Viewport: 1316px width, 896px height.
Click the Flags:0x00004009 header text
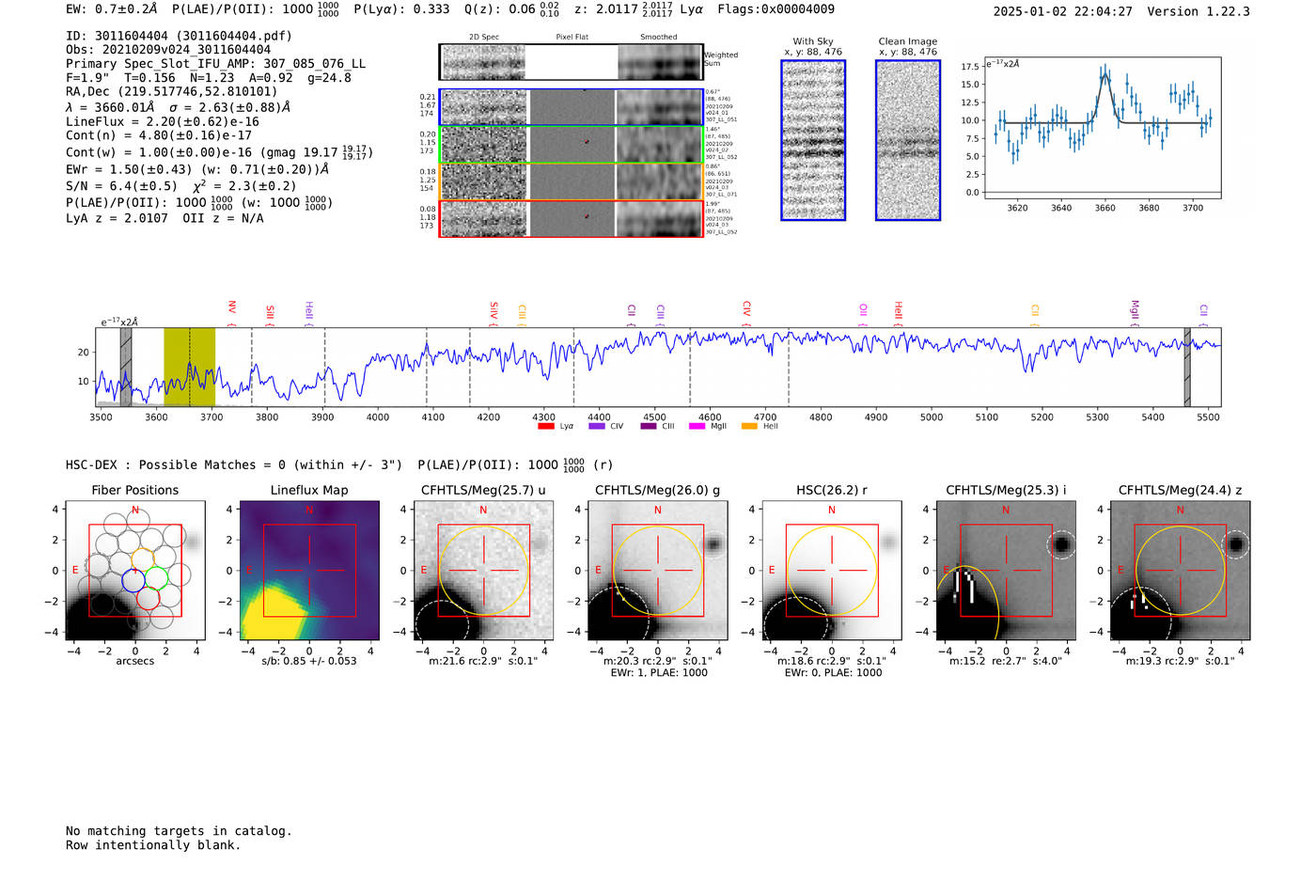coord(775,9)
